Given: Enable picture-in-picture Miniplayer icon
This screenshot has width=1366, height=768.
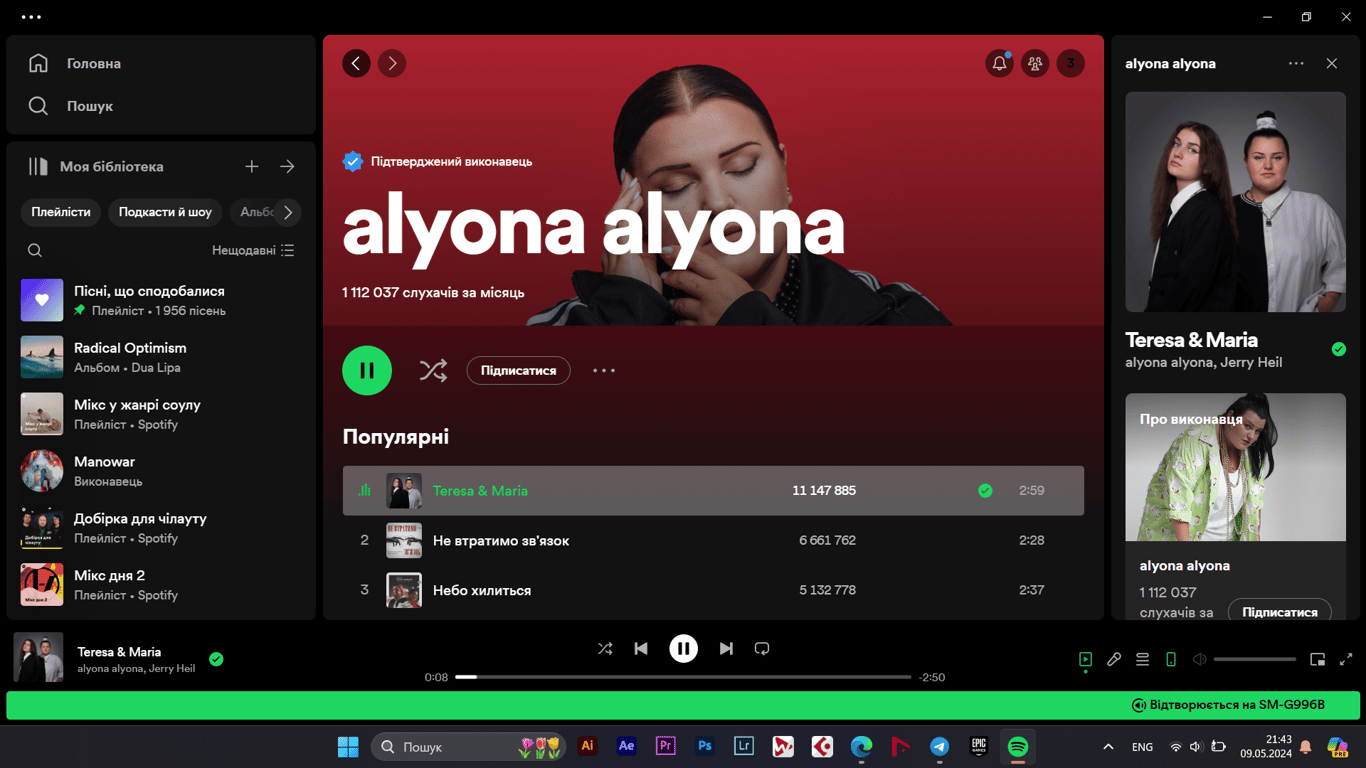Looking at the screenshot, I should [x=1318, y=659].
